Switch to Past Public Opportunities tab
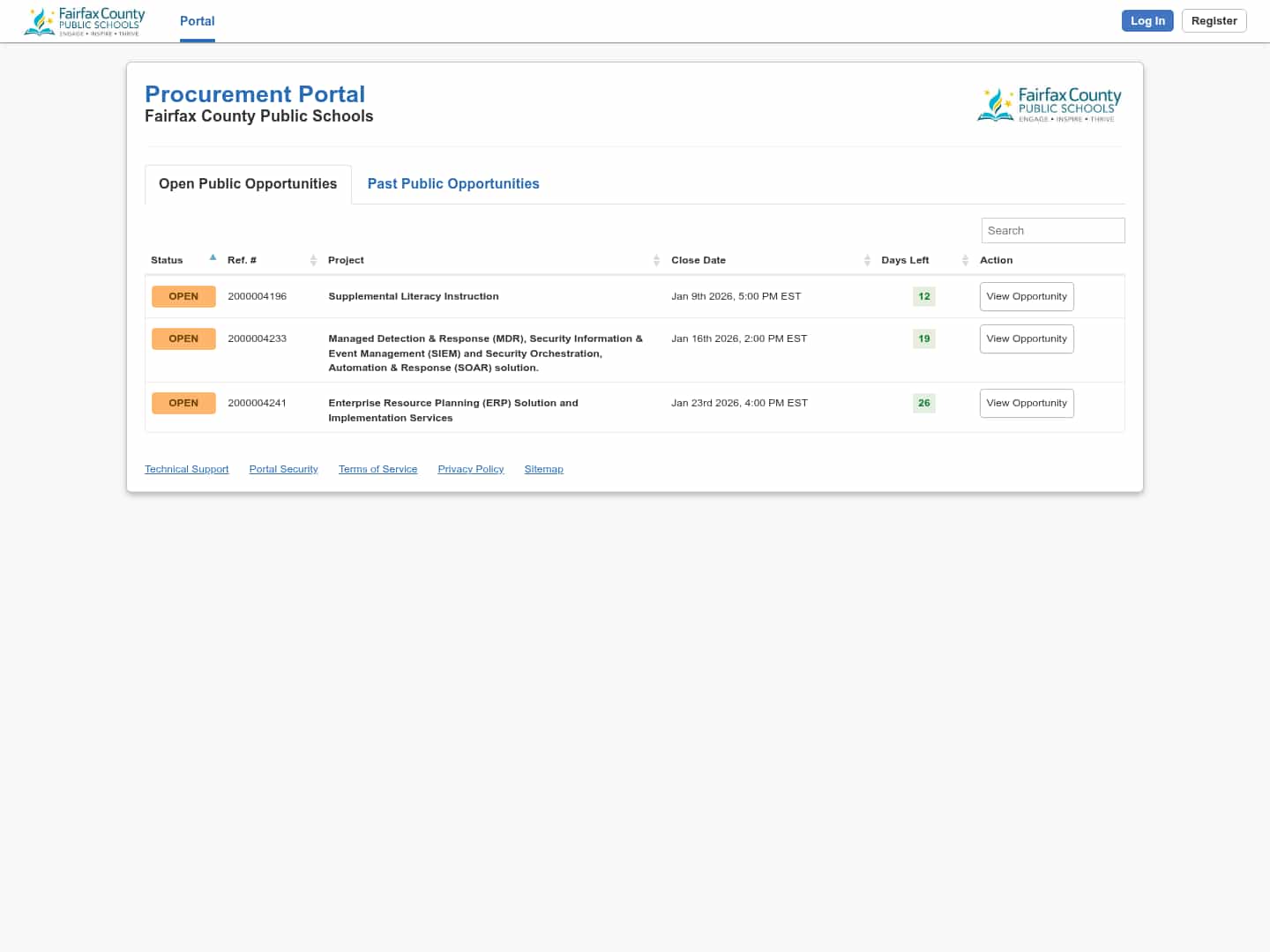Screen dimensions: 1270x952 (x=453, y=184)
